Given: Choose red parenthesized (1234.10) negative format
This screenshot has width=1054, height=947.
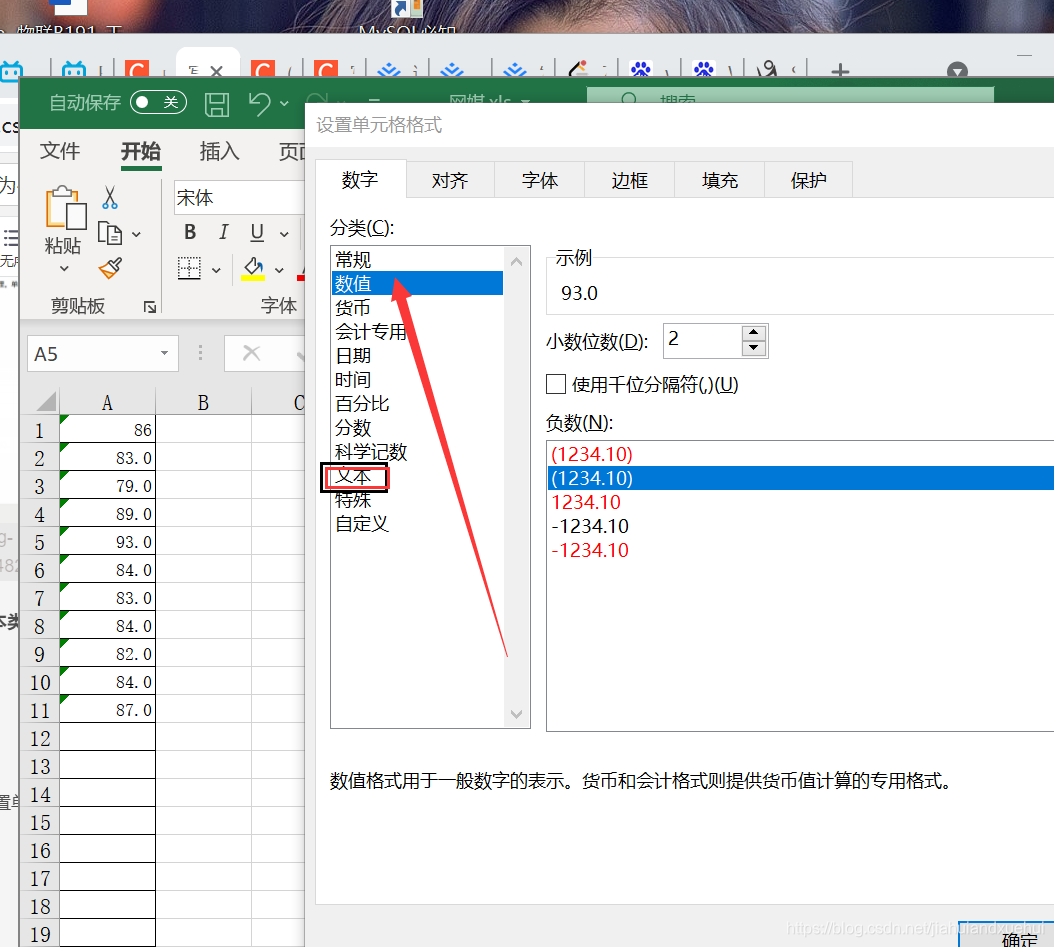Looking at the screenshot, I should pyautogui.click(x=800, y=454).
